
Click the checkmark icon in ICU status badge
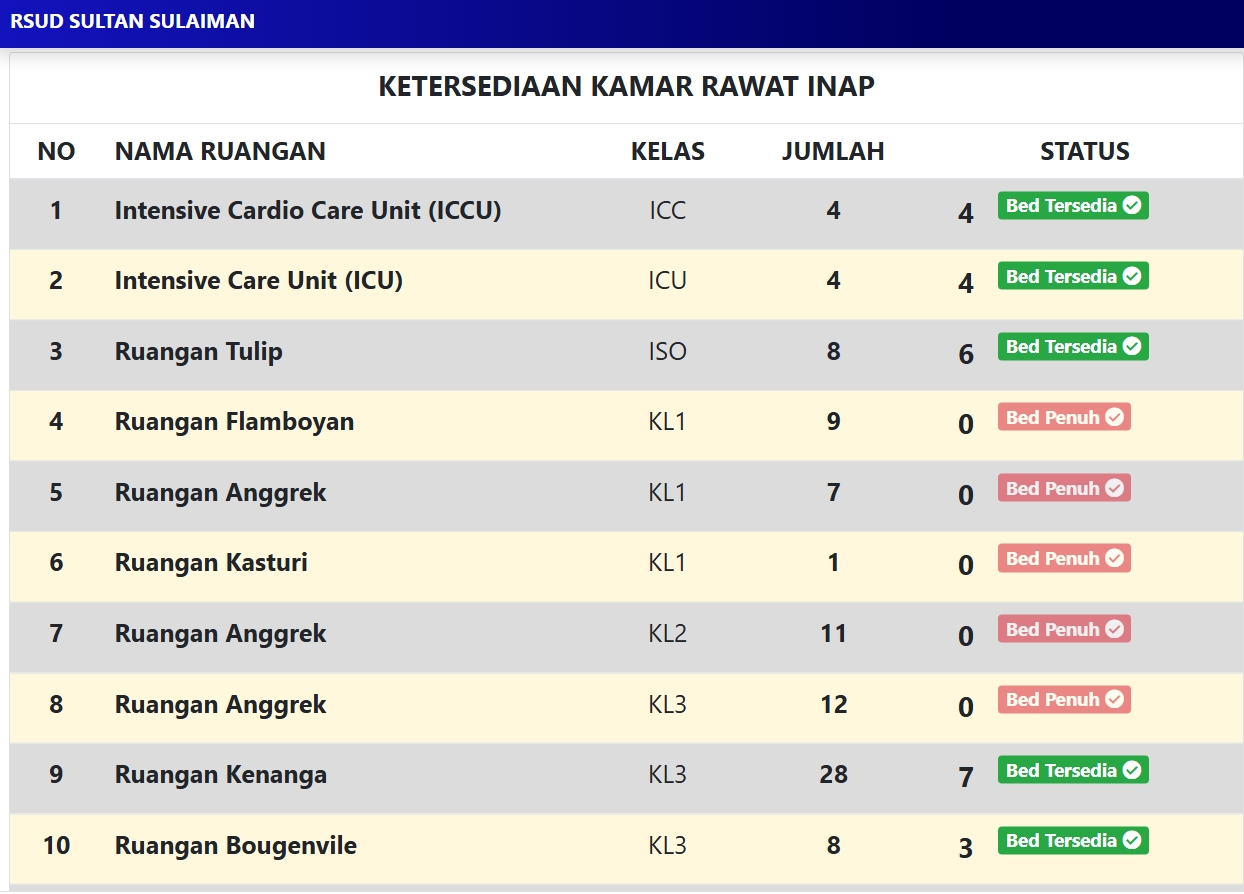[x=1132, y=277]
